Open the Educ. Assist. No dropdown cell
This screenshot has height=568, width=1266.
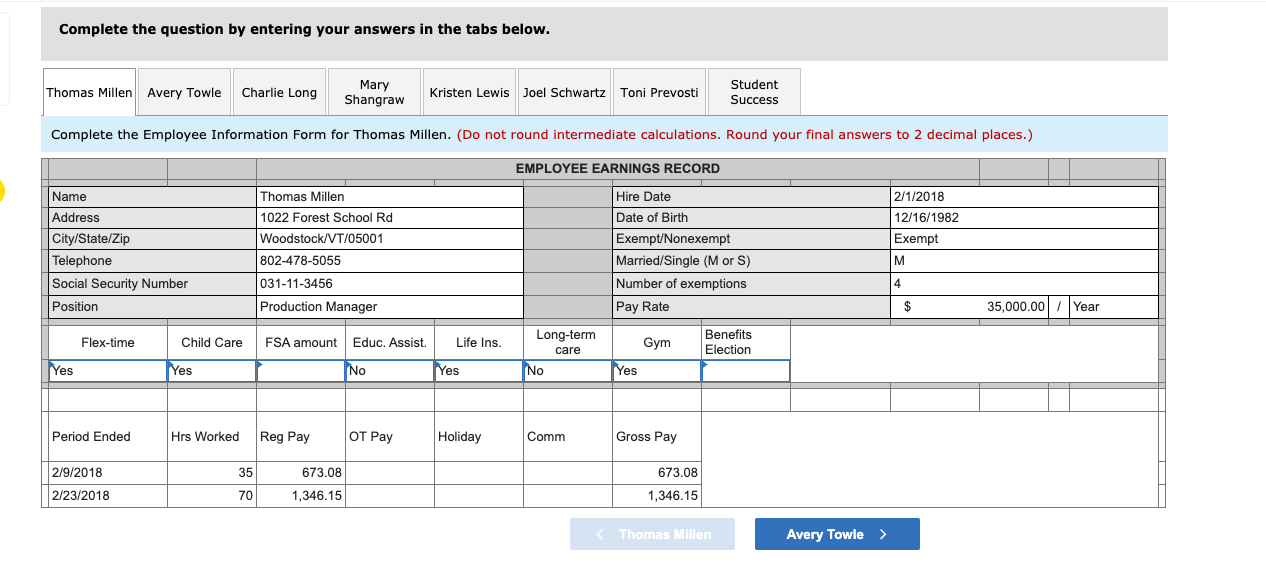[390, 371]
